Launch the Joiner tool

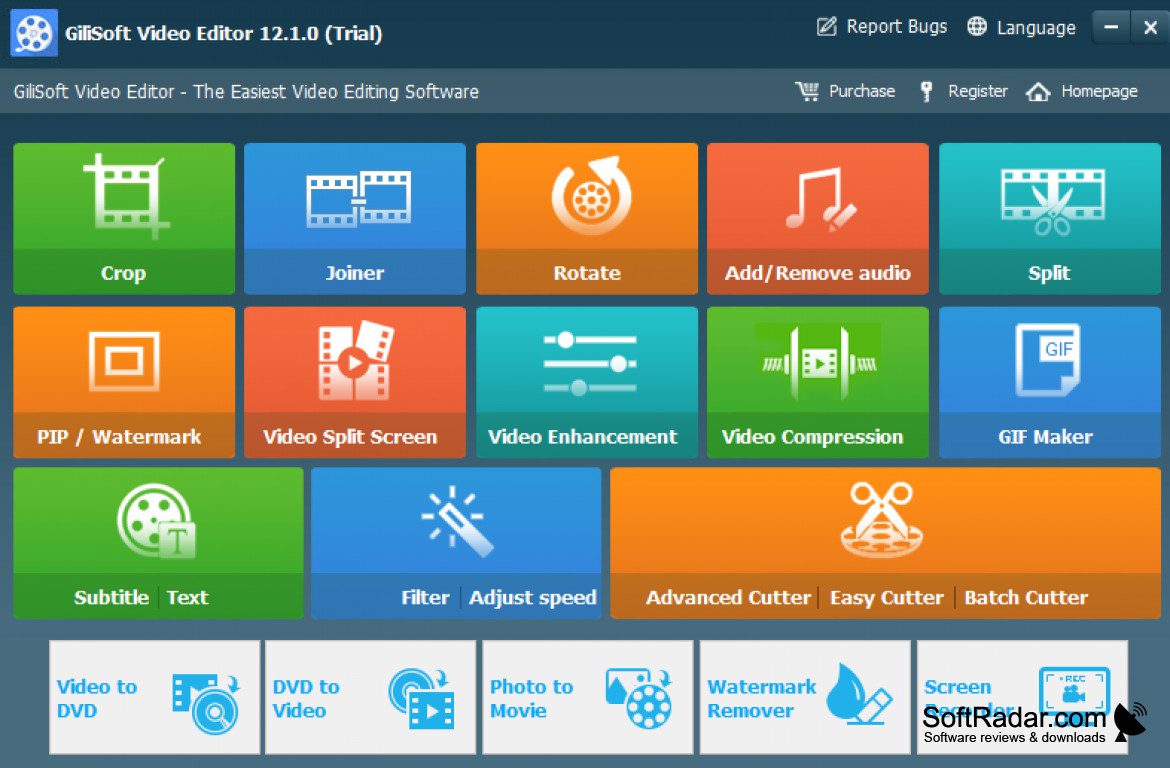point(355,219)
